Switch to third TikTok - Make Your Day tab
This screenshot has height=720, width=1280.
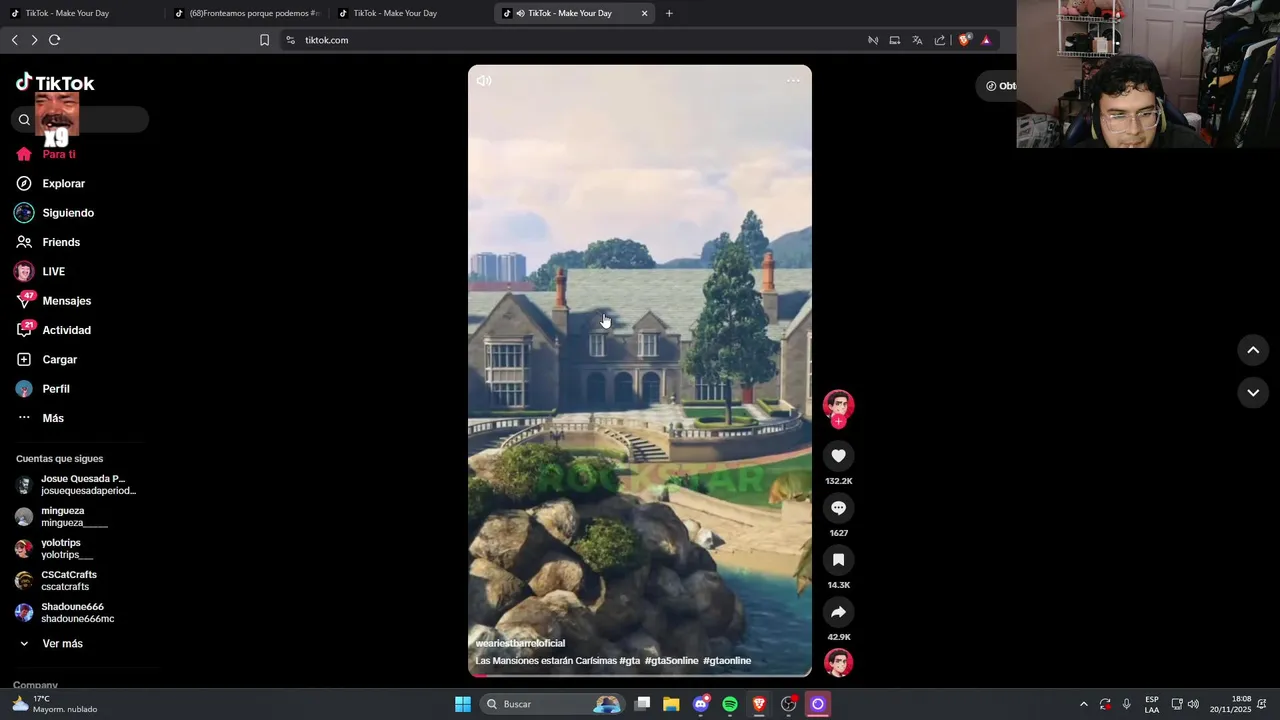(410, 13)
